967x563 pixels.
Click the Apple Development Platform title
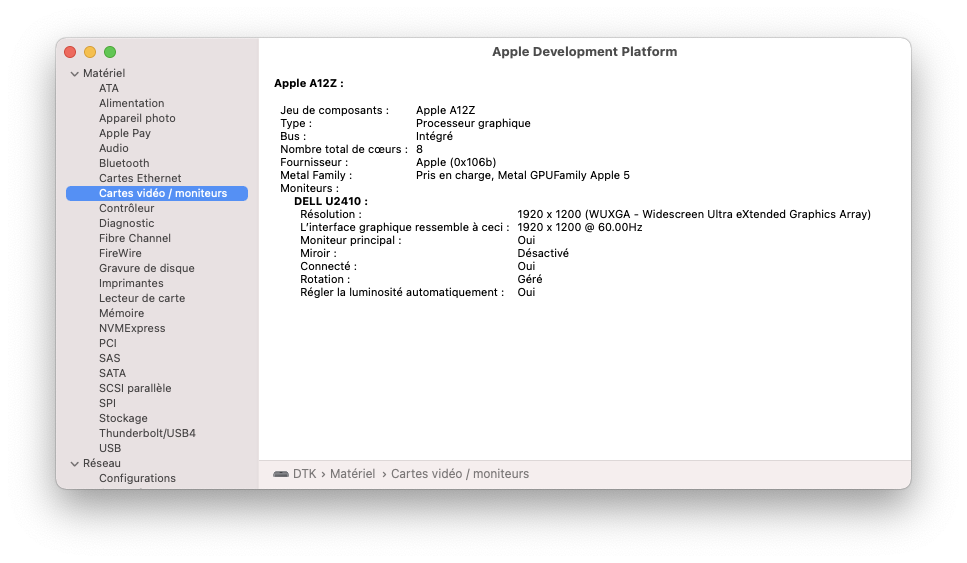click(584, 52)
